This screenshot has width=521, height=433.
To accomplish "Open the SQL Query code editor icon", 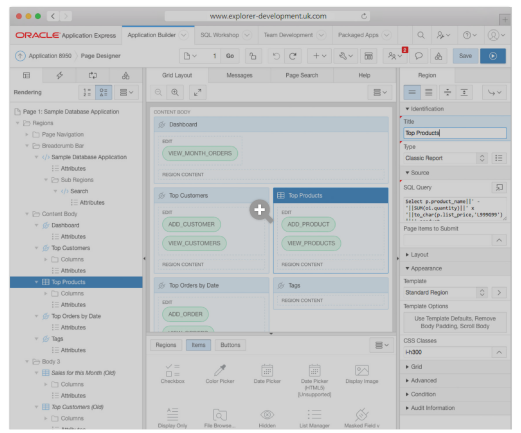I will [499, 187].
